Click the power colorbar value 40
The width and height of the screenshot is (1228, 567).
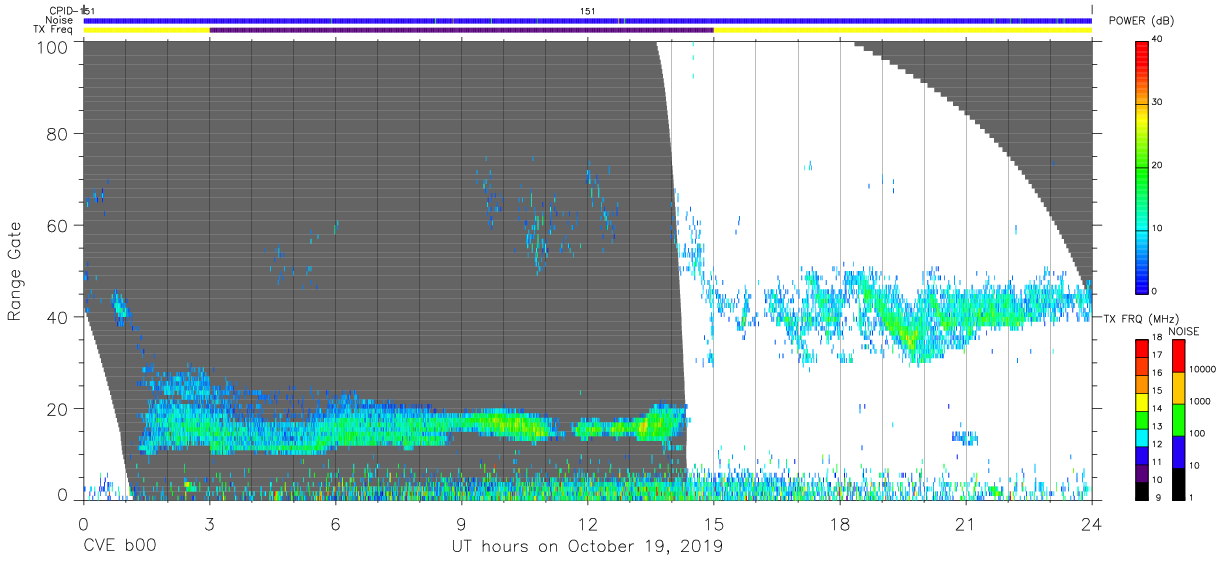pos(1158,40)
